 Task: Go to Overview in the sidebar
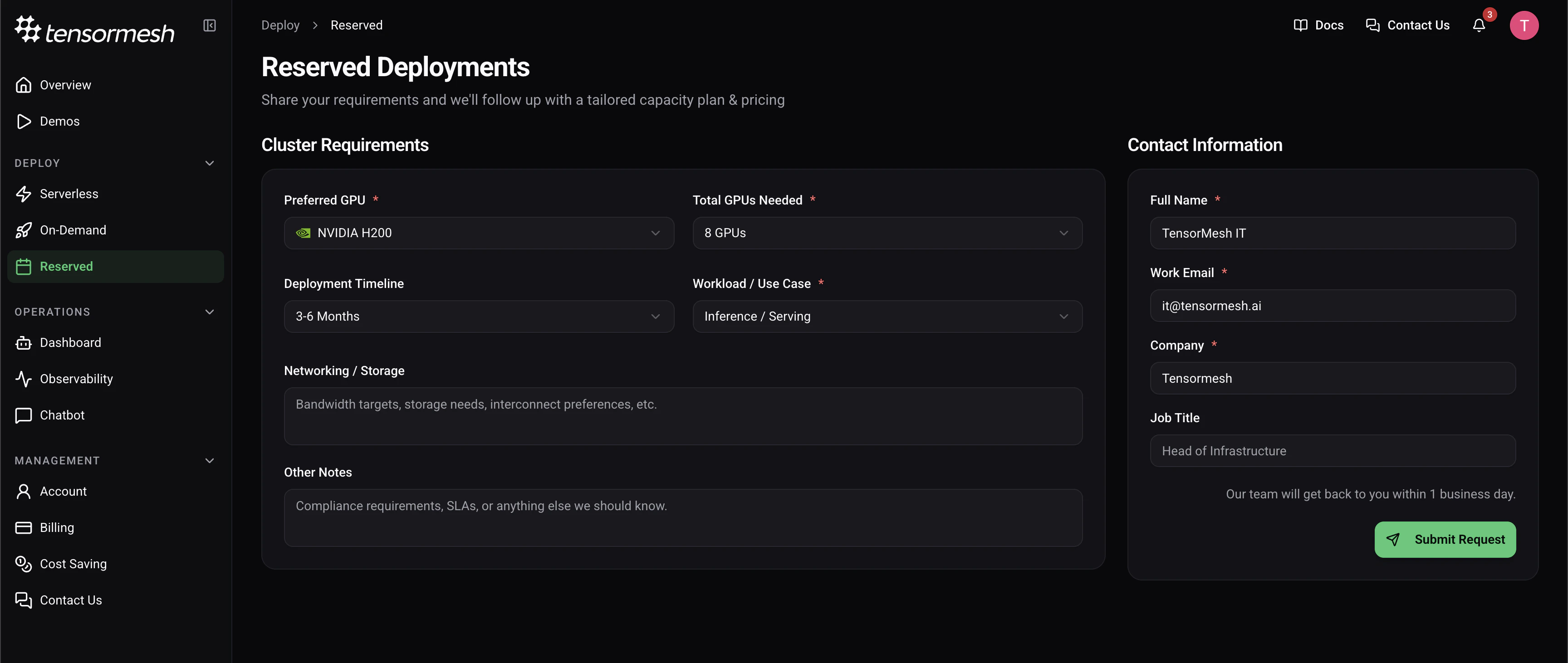coord(116,85)
